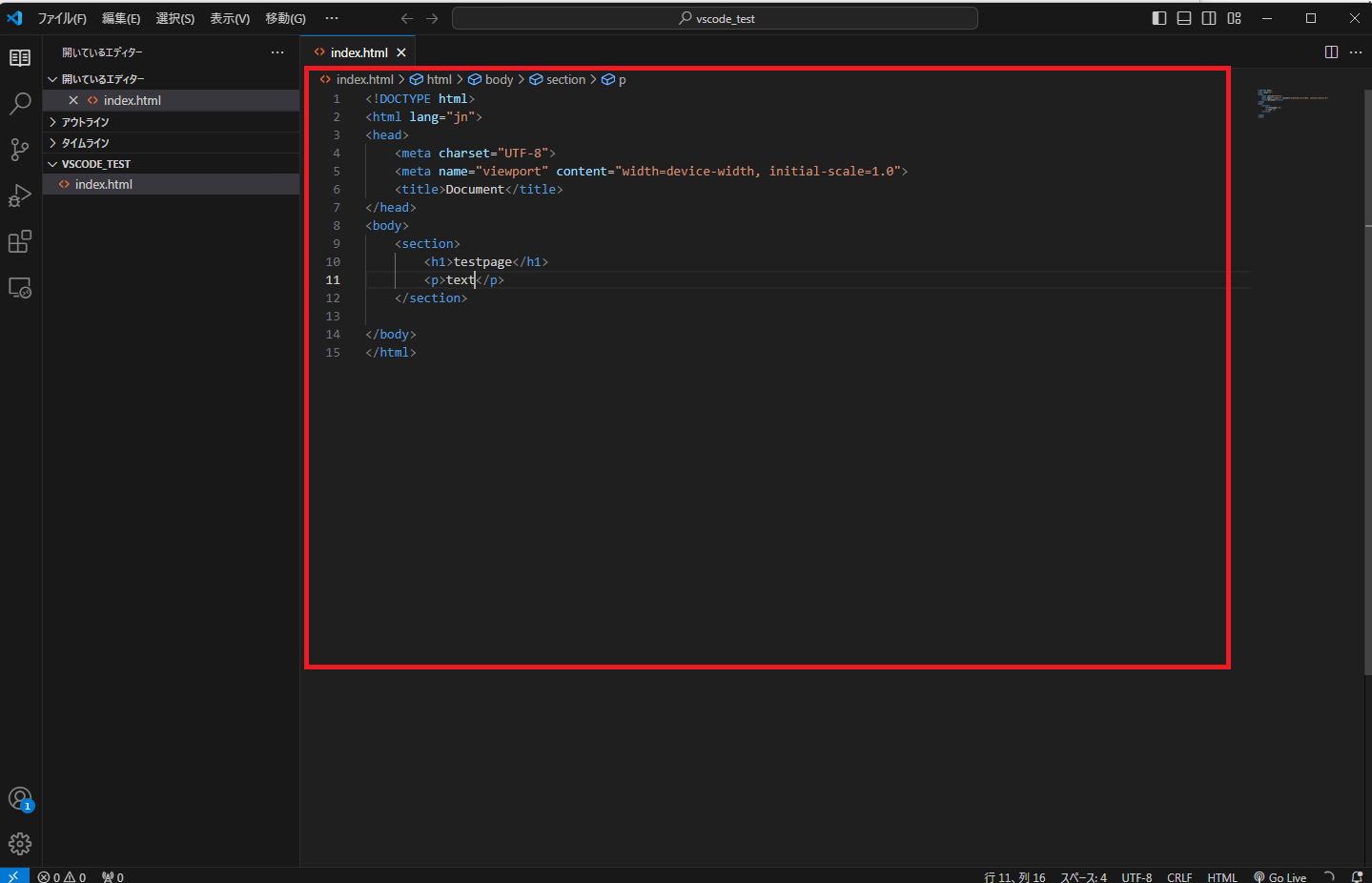Open editor more actions ellipsis
This screenshot has height=883, width=1372.
(x=1356, y=52)
